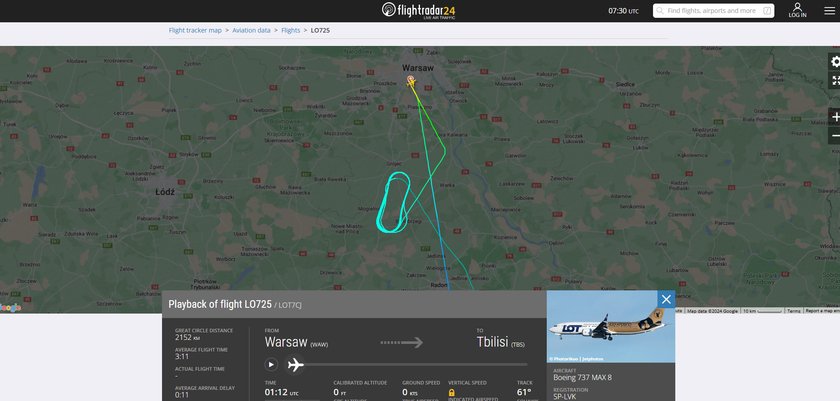Click the playback progress airplane handle
Screen dimensions: 840x401
(296, 365)
